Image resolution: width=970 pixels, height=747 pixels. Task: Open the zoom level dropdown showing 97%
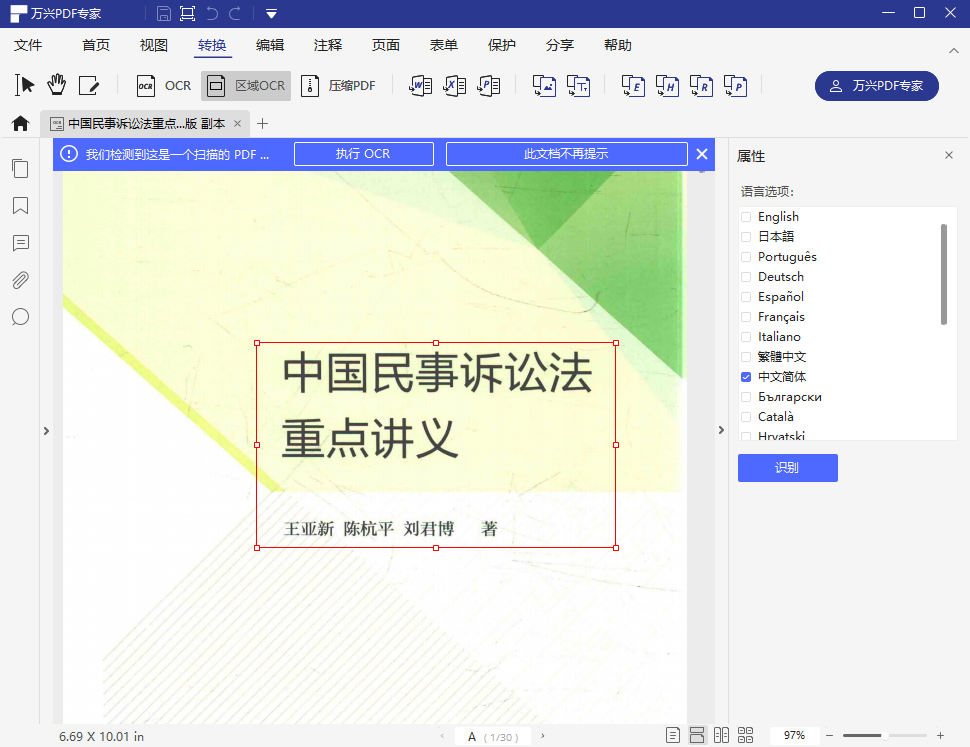coord(794,734)
